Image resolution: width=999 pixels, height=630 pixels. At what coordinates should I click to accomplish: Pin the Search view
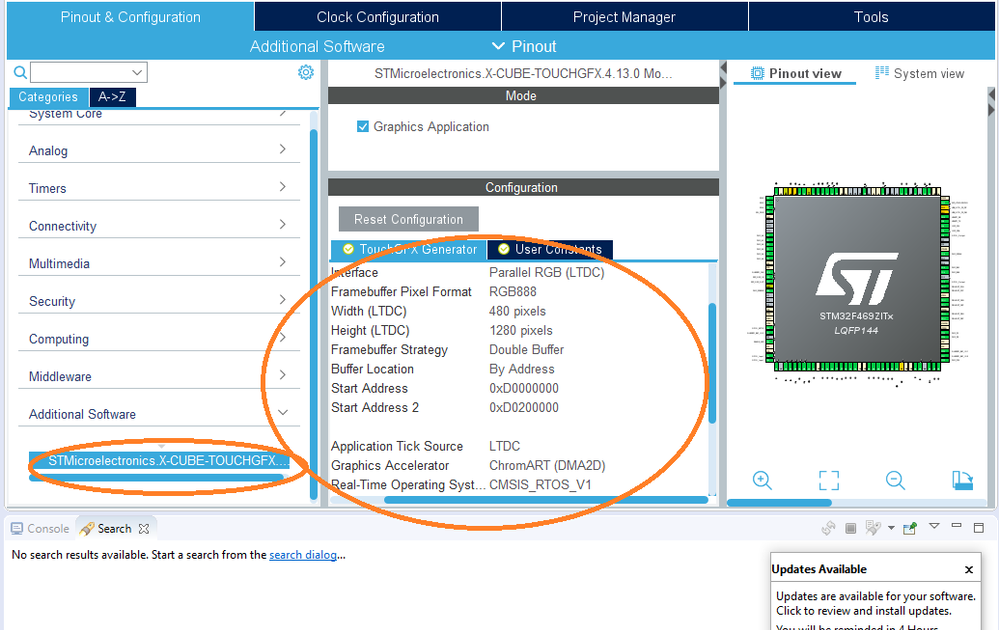[910, 528]
